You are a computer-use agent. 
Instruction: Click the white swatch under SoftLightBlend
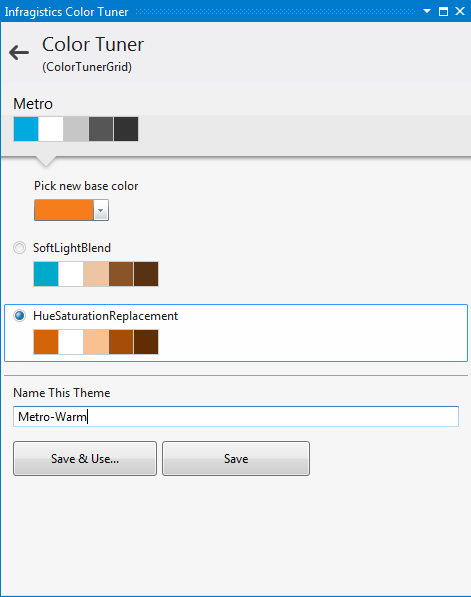point(71,274)
